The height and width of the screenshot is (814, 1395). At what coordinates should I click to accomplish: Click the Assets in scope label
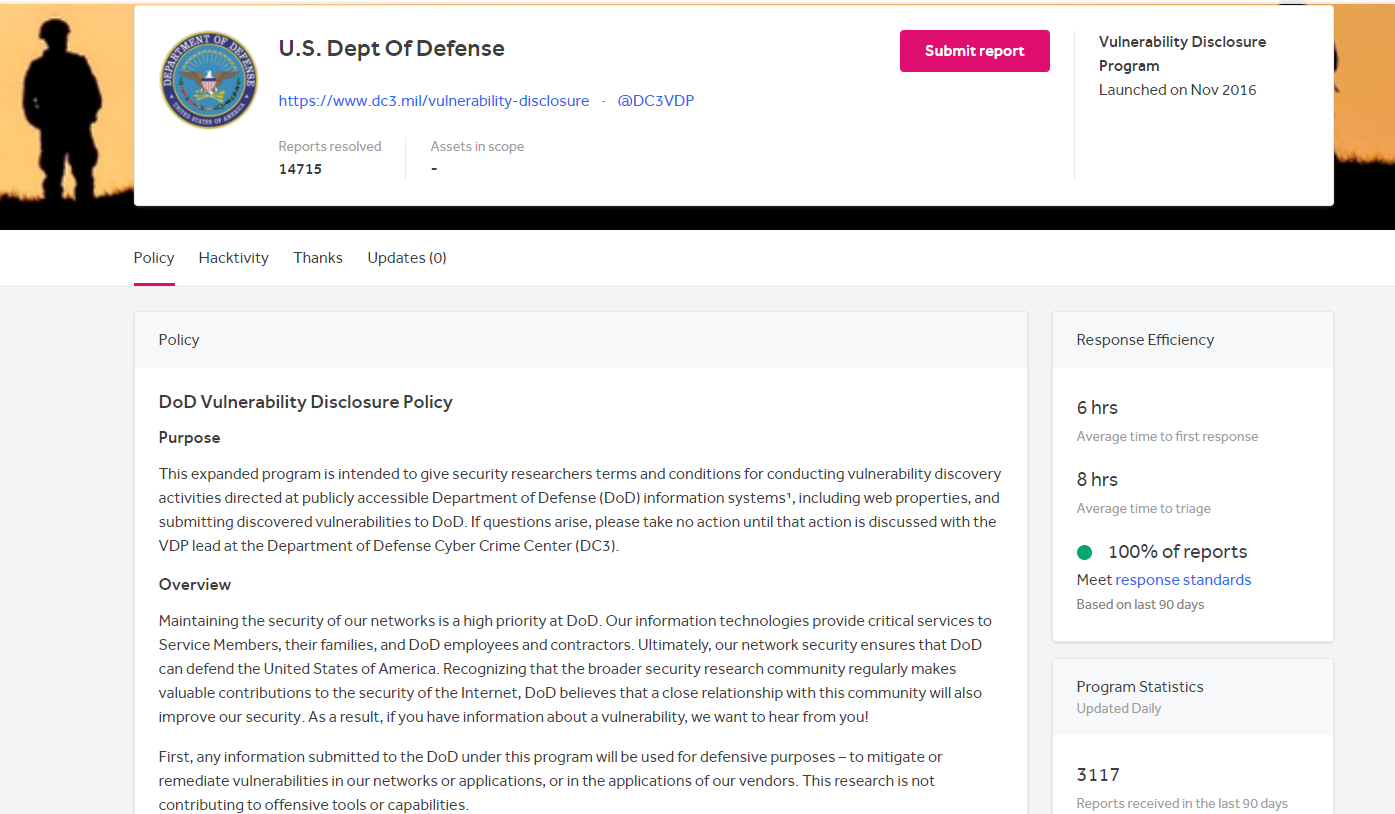pos(477,147)
